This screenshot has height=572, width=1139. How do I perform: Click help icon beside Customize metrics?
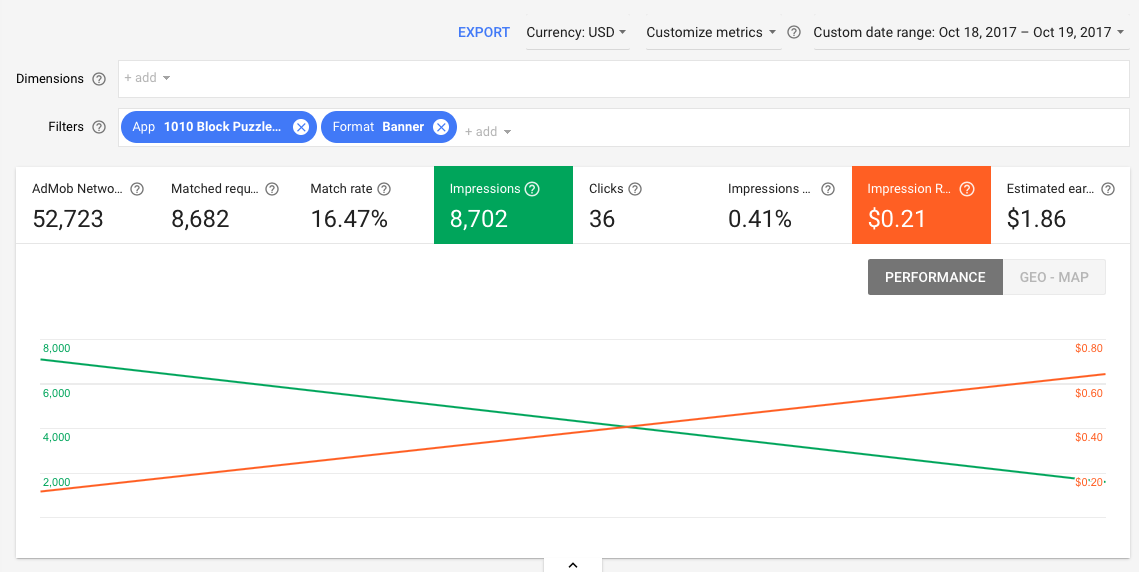point(794,32)
